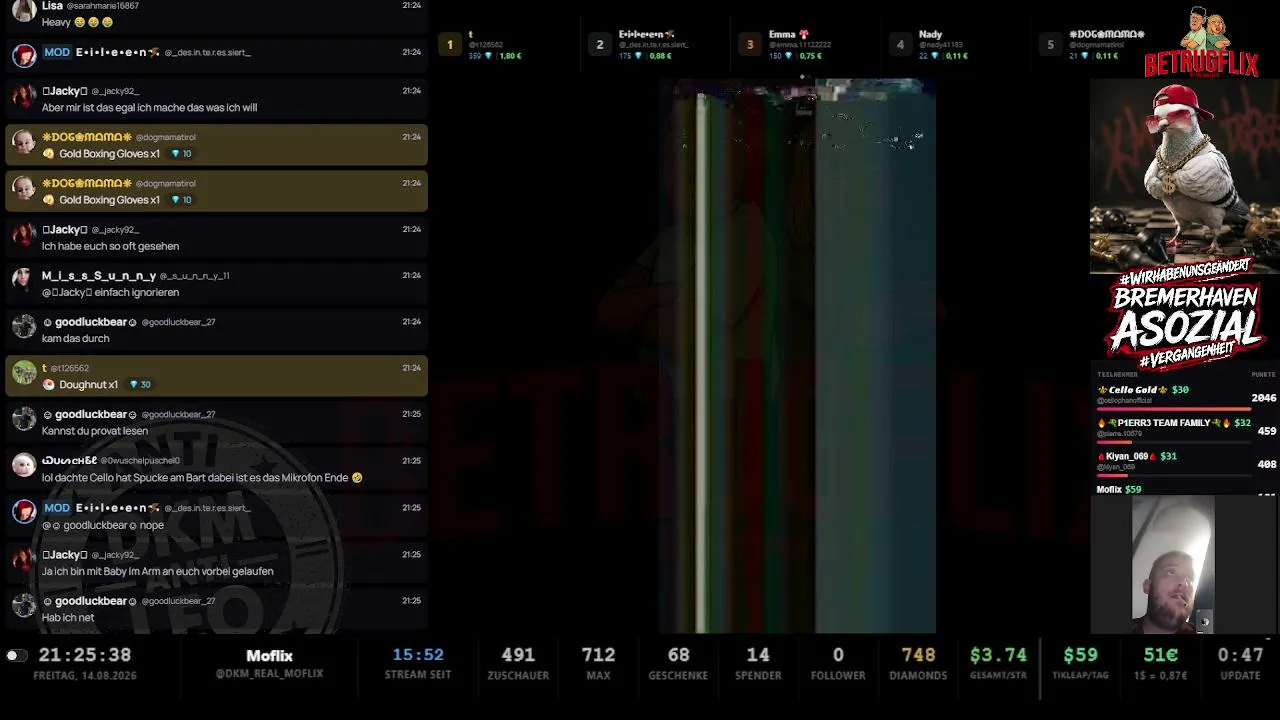Screen dimensions: 1280x720
Task: Click the diamonds total '748'
Action: pos(918,655)
